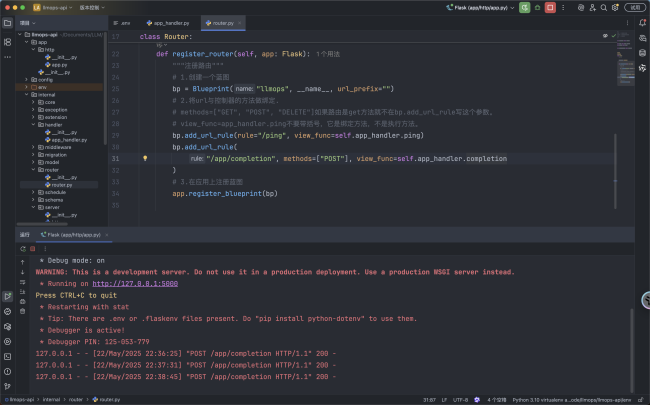Open the notifications bell icon
This screenshot has height=405, width=650.
coord(641,22)
